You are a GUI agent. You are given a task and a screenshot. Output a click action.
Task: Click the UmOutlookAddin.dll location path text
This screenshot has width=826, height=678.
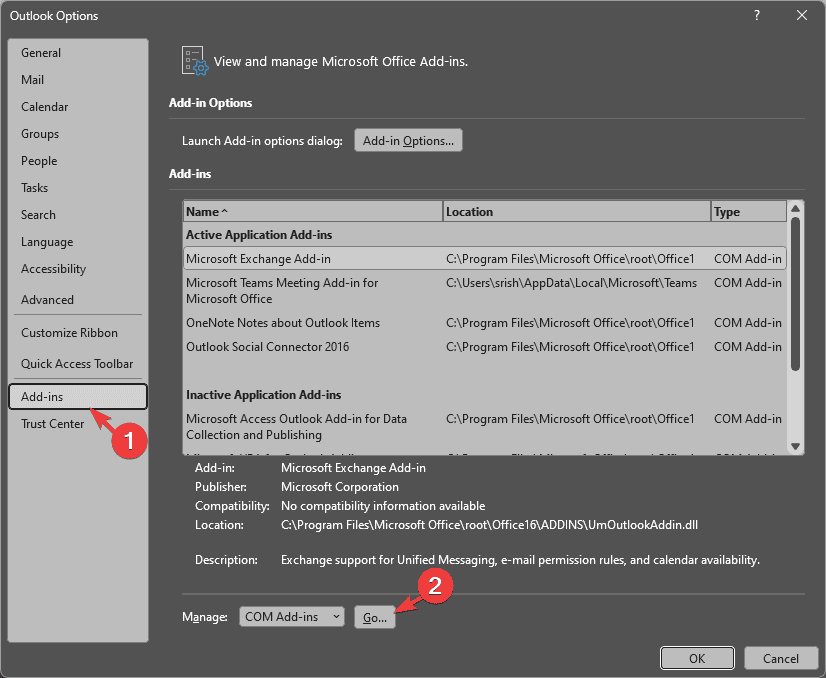tap(489, 525)
